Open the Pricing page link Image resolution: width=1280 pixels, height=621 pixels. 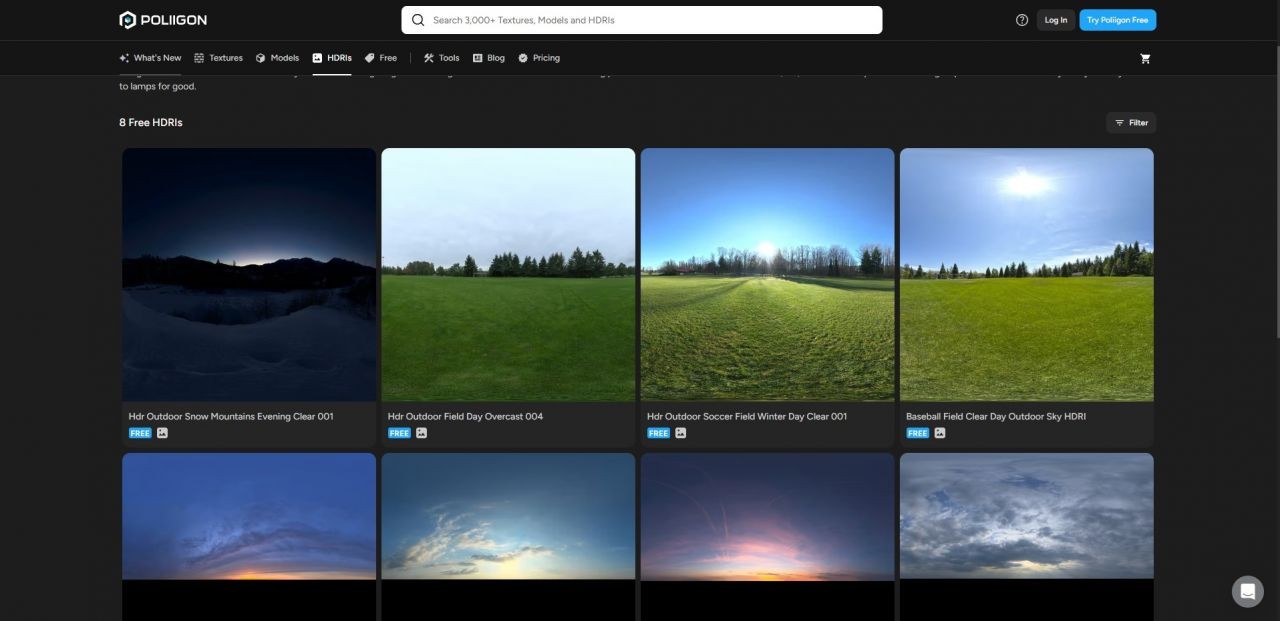[538, 58]
